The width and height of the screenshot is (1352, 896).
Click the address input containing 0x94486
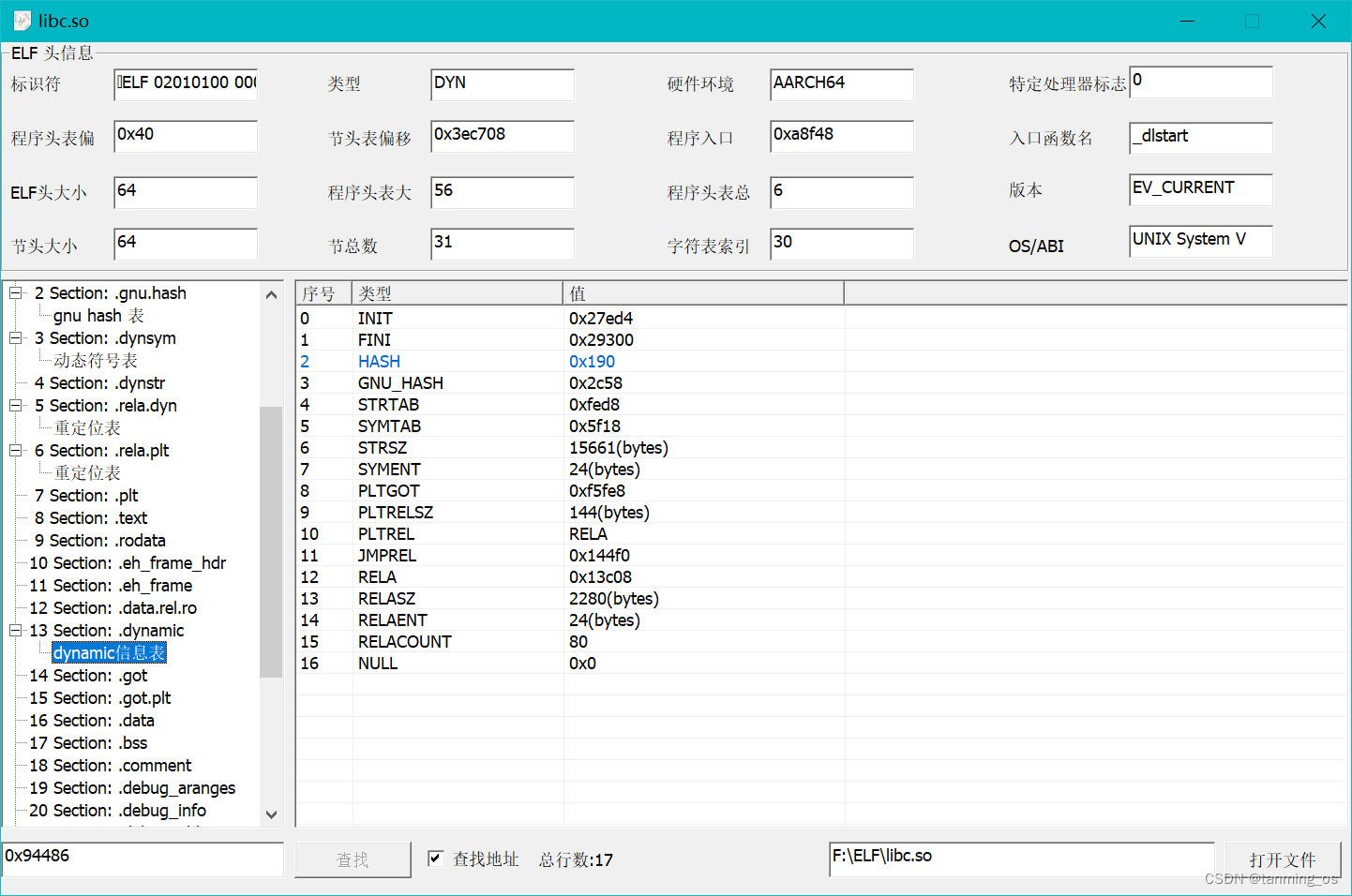pos(141,859)
